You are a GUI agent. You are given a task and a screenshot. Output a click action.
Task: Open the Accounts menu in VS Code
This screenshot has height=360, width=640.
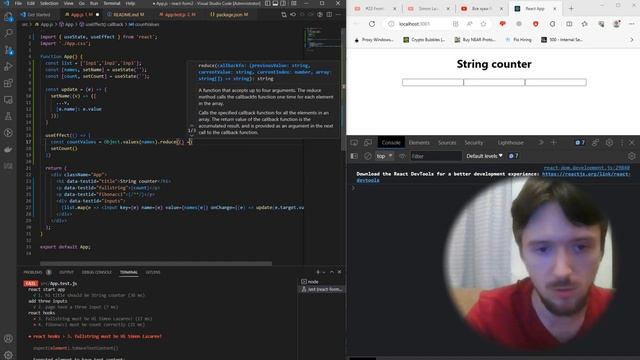[8, 338]
